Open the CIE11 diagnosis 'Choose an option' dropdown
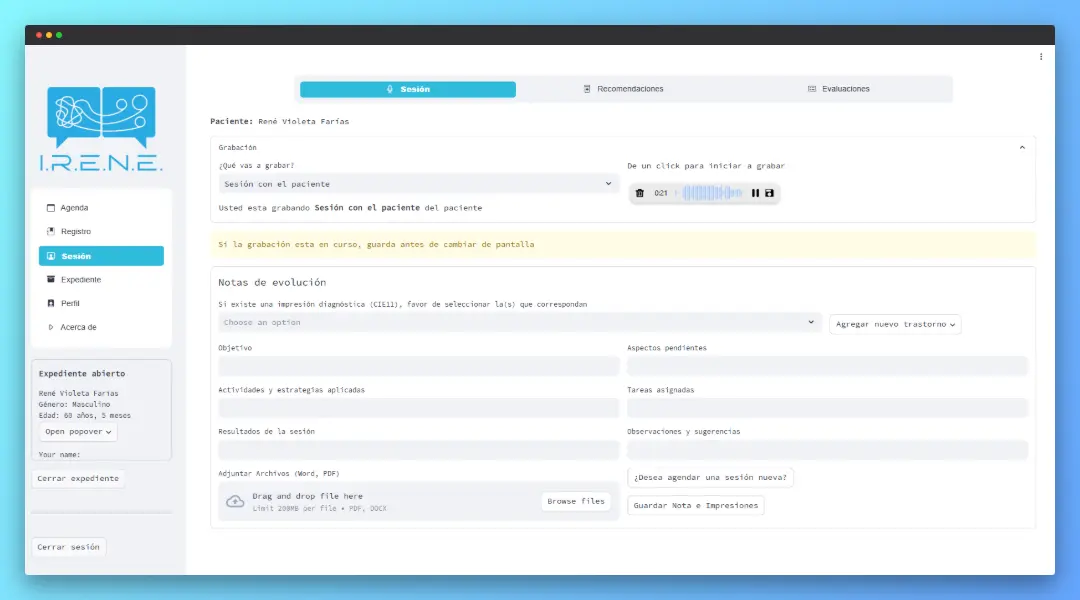Image resolution: width=1080 pixels, height=600 pixels. 519,323
